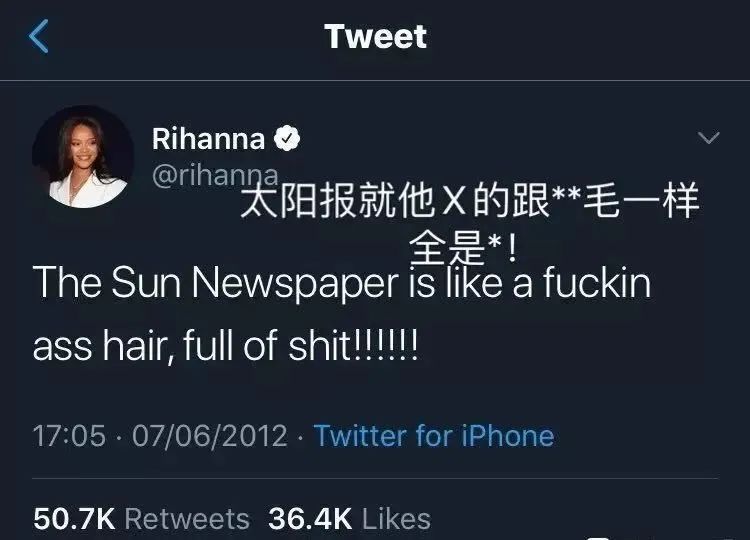This screenshot has width=750, height=540.
Task: Tap the 'ass hair, full of' text line
Action: 225,346
